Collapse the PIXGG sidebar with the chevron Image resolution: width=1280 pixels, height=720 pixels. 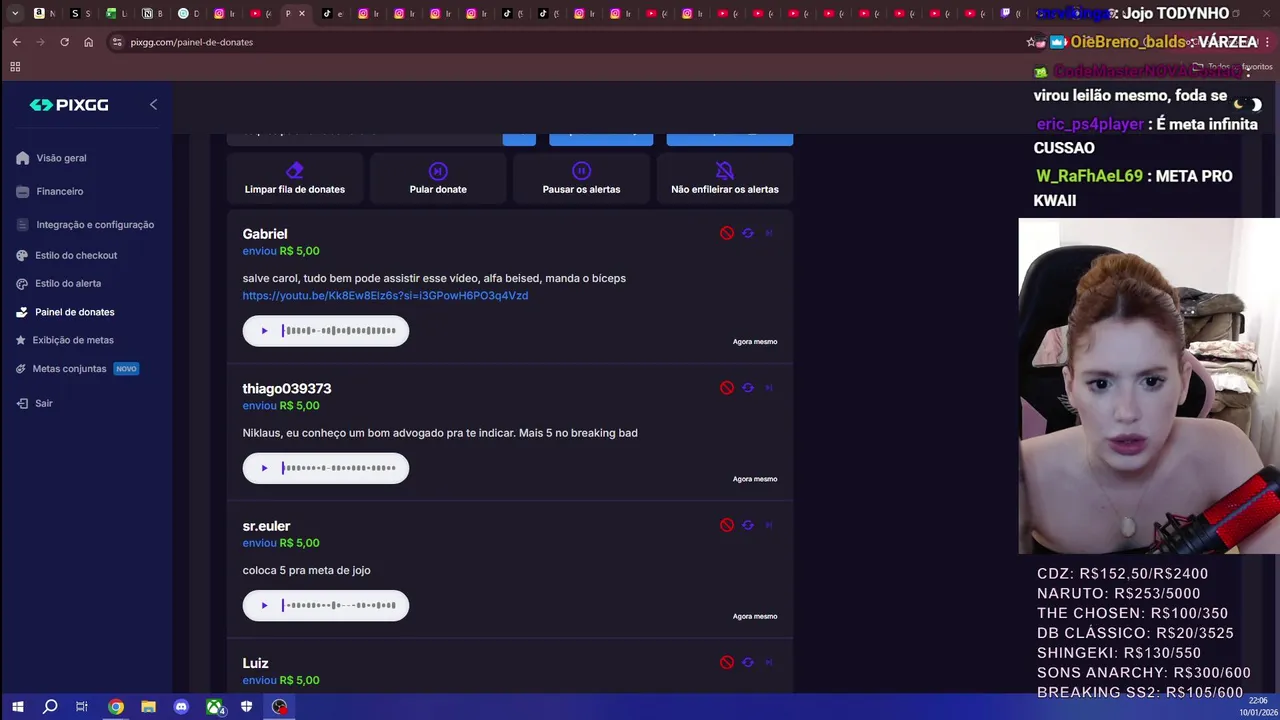click(x=153, y=104)
